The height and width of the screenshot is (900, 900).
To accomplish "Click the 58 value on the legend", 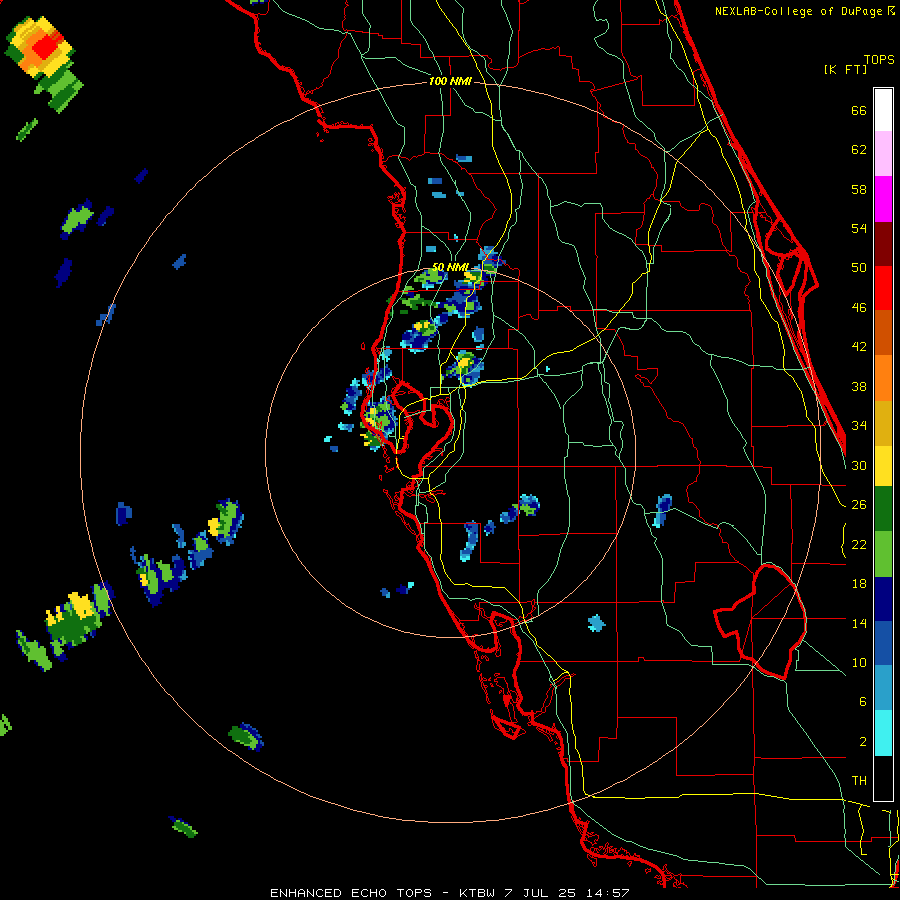I will [x=859, y=189].
